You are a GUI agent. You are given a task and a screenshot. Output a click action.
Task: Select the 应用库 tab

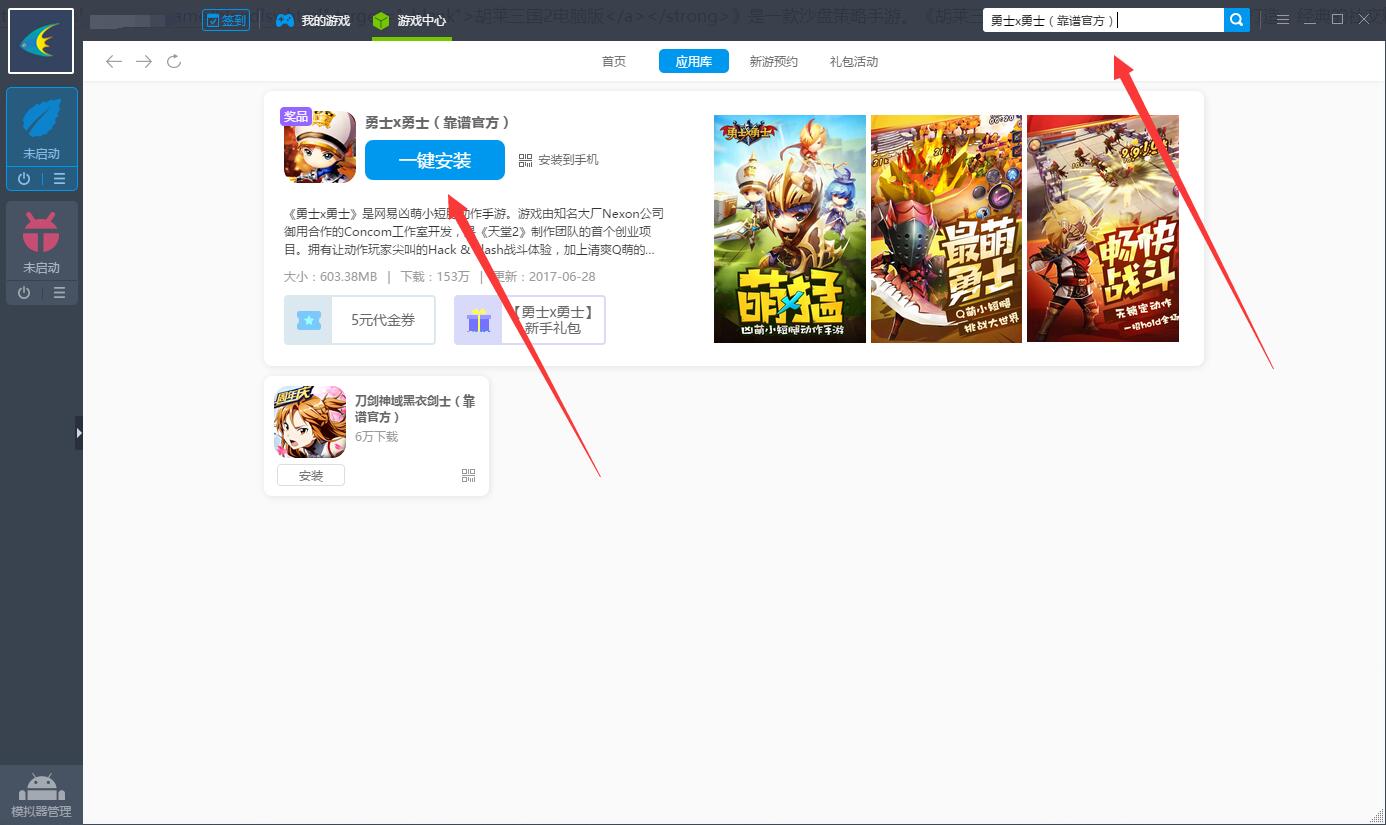click(x=694, y=62)
